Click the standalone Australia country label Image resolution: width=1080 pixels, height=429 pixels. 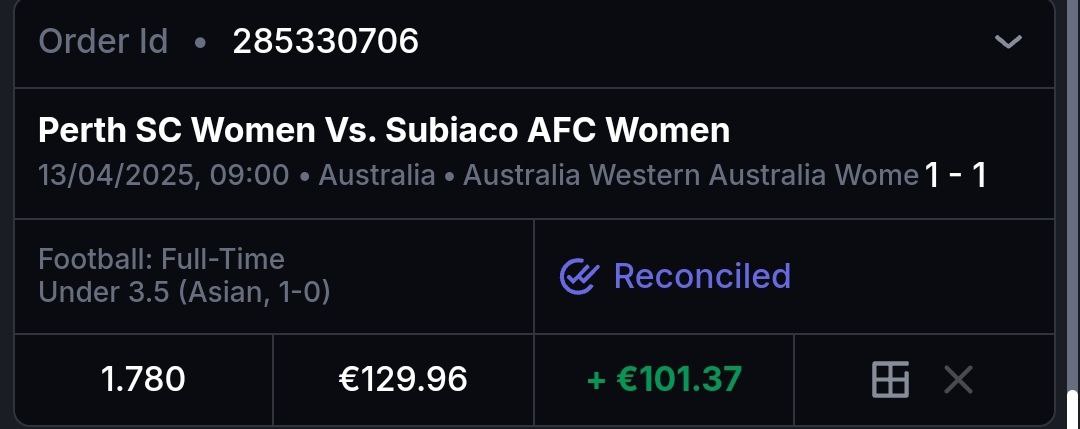click(377, 176)
